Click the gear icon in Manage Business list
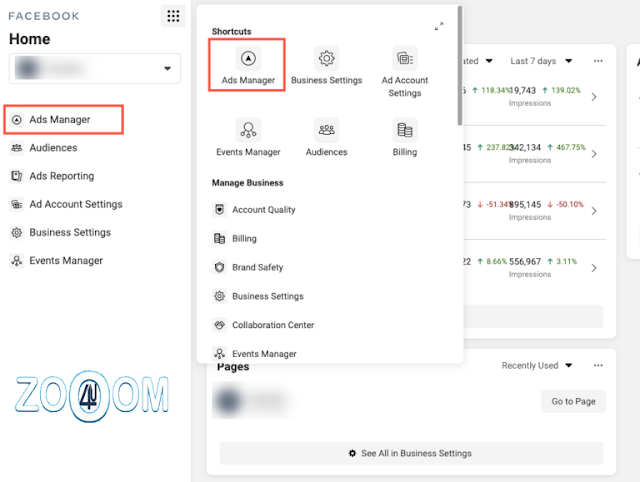The height and width of the screenshot is (482, 640). point(220,296)
